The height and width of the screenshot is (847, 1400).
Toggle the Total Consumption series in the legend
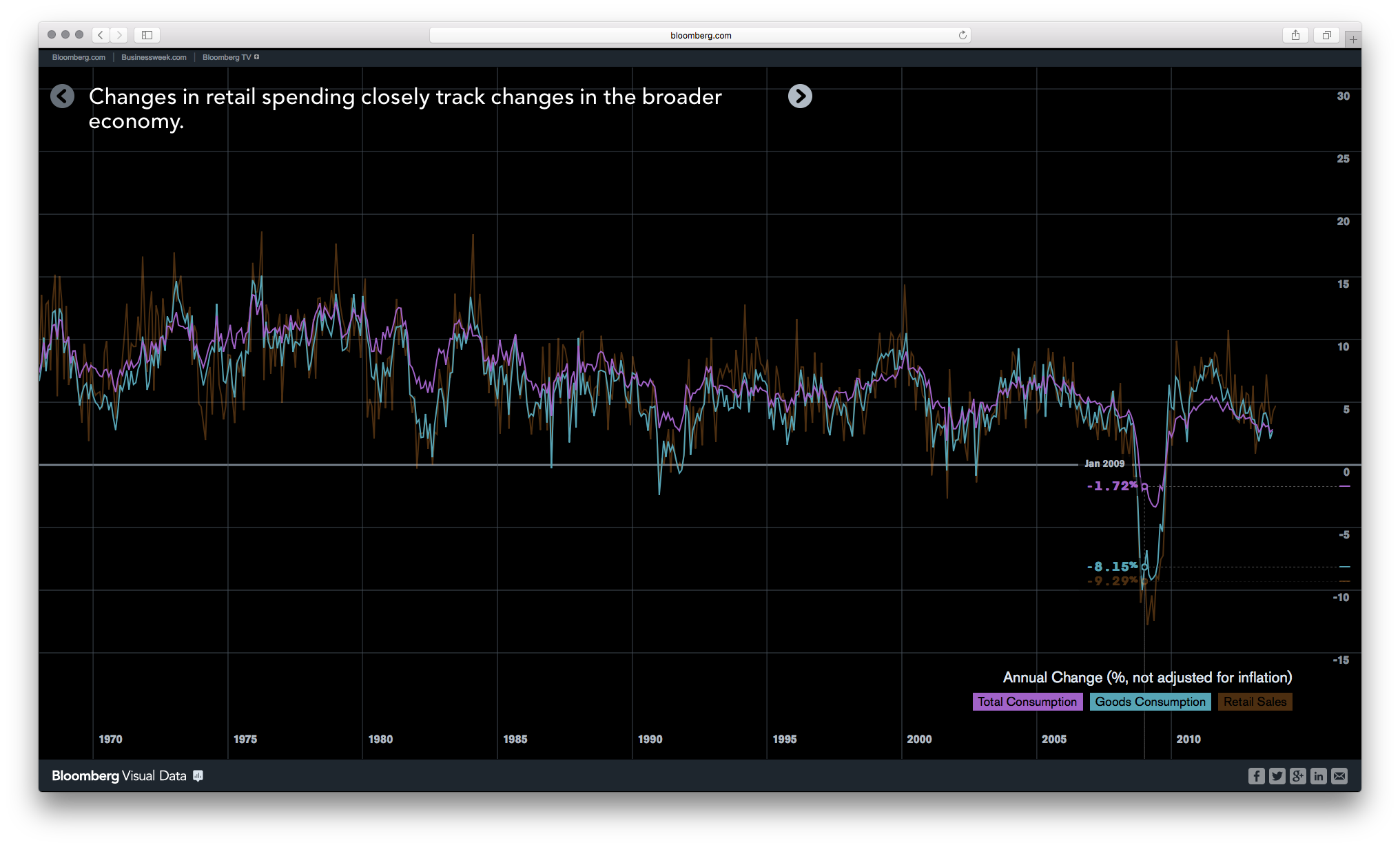(1027, 702)
